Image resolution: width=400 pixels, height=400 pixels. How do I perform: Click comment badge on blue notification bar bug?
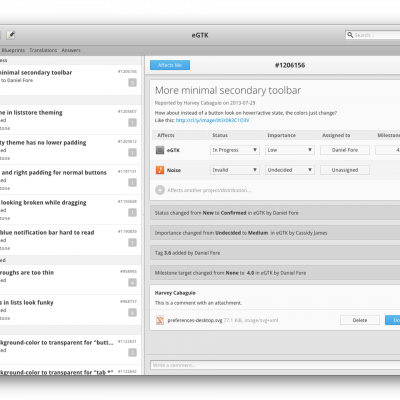click(x=132, y=243)
